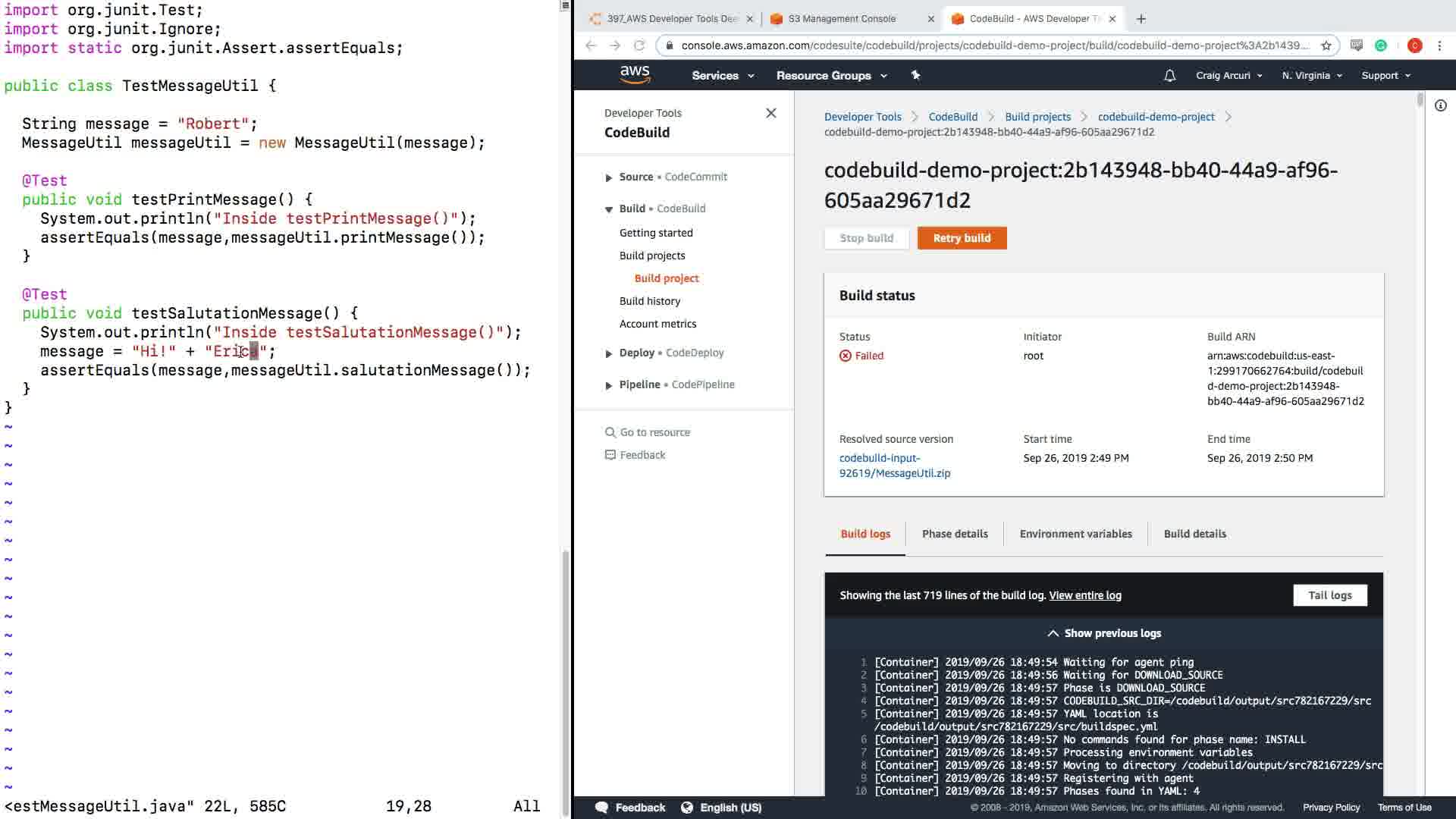Image resolution: width=1456 pixels, height=819 pixels.
Task: Switch to the Phase details tab
Action: coord(954,534)
